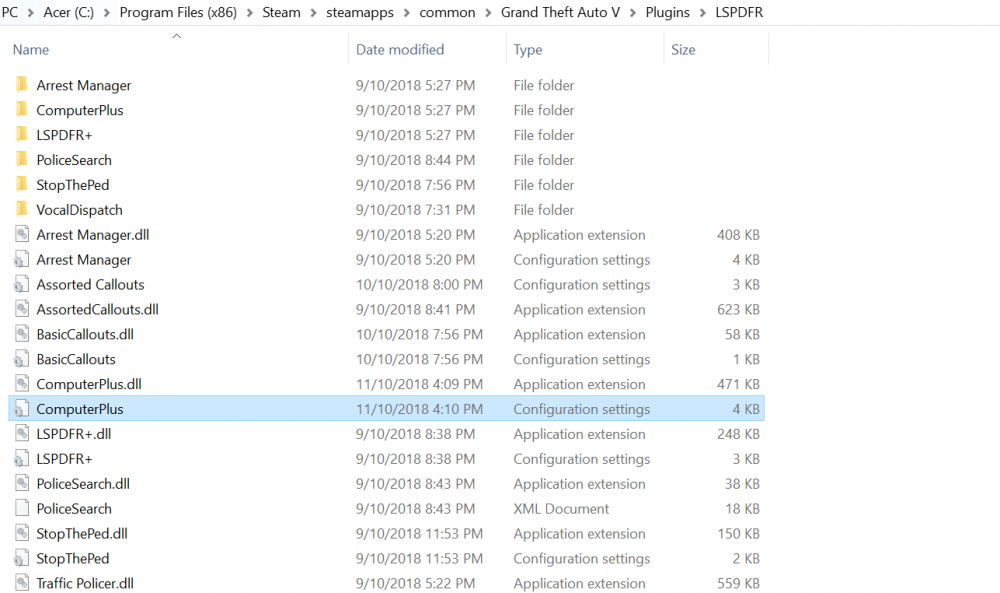Select the PoliceSearch folder icon
Screen dimensions: 1000x593
point(22,159)
